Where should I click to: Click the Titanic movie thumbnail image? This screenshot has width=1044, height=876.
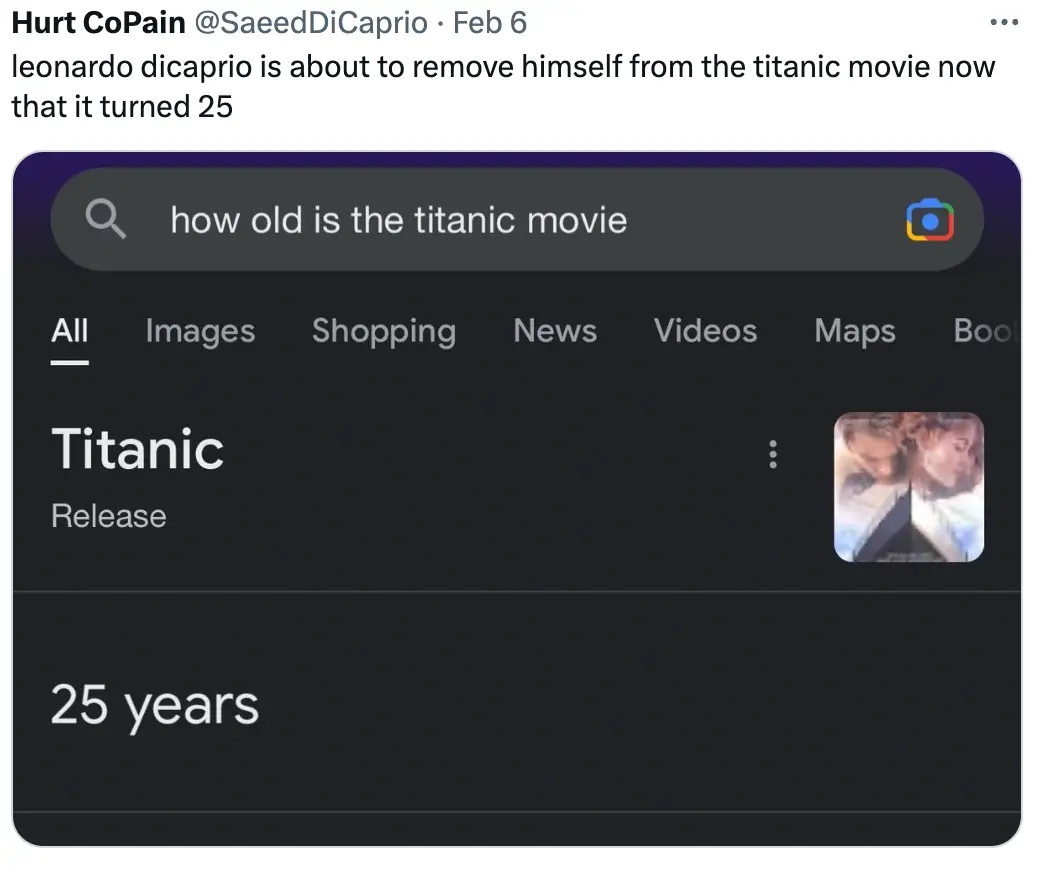(x=908, y=488)
